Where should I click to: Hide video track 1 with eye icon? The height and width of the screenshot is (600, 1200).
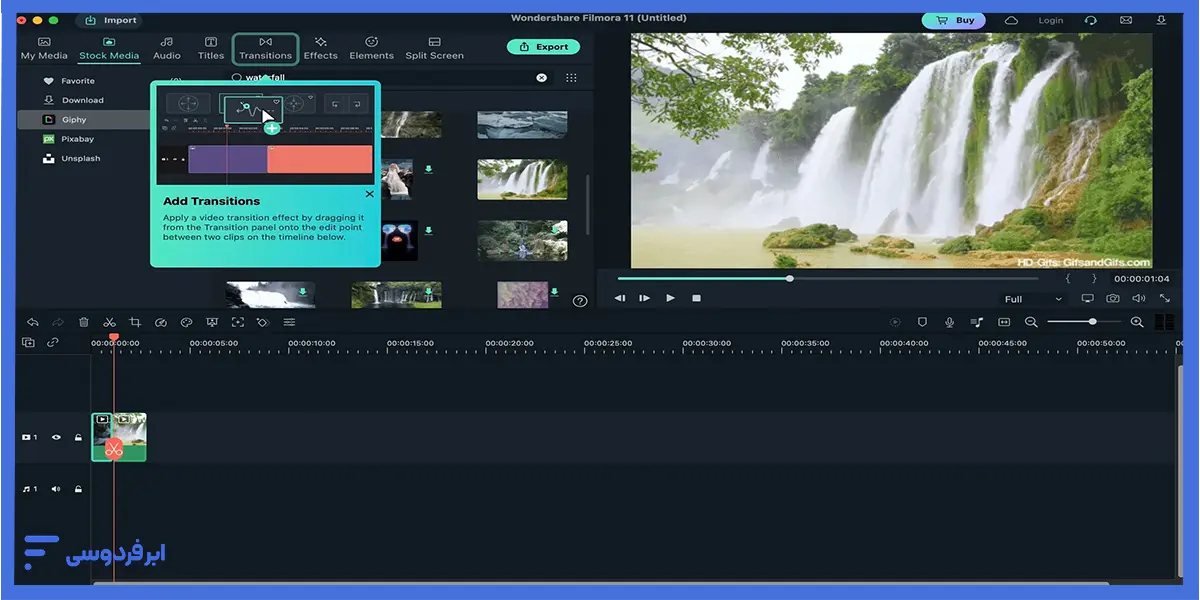56,437
